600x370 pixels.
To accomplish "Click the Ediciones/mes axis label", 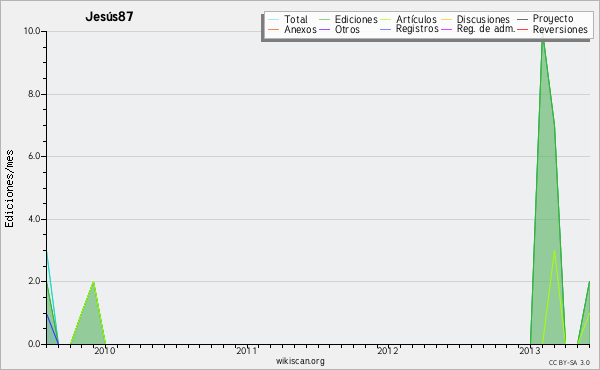I will pyautogui.click(x=9, y=188).
